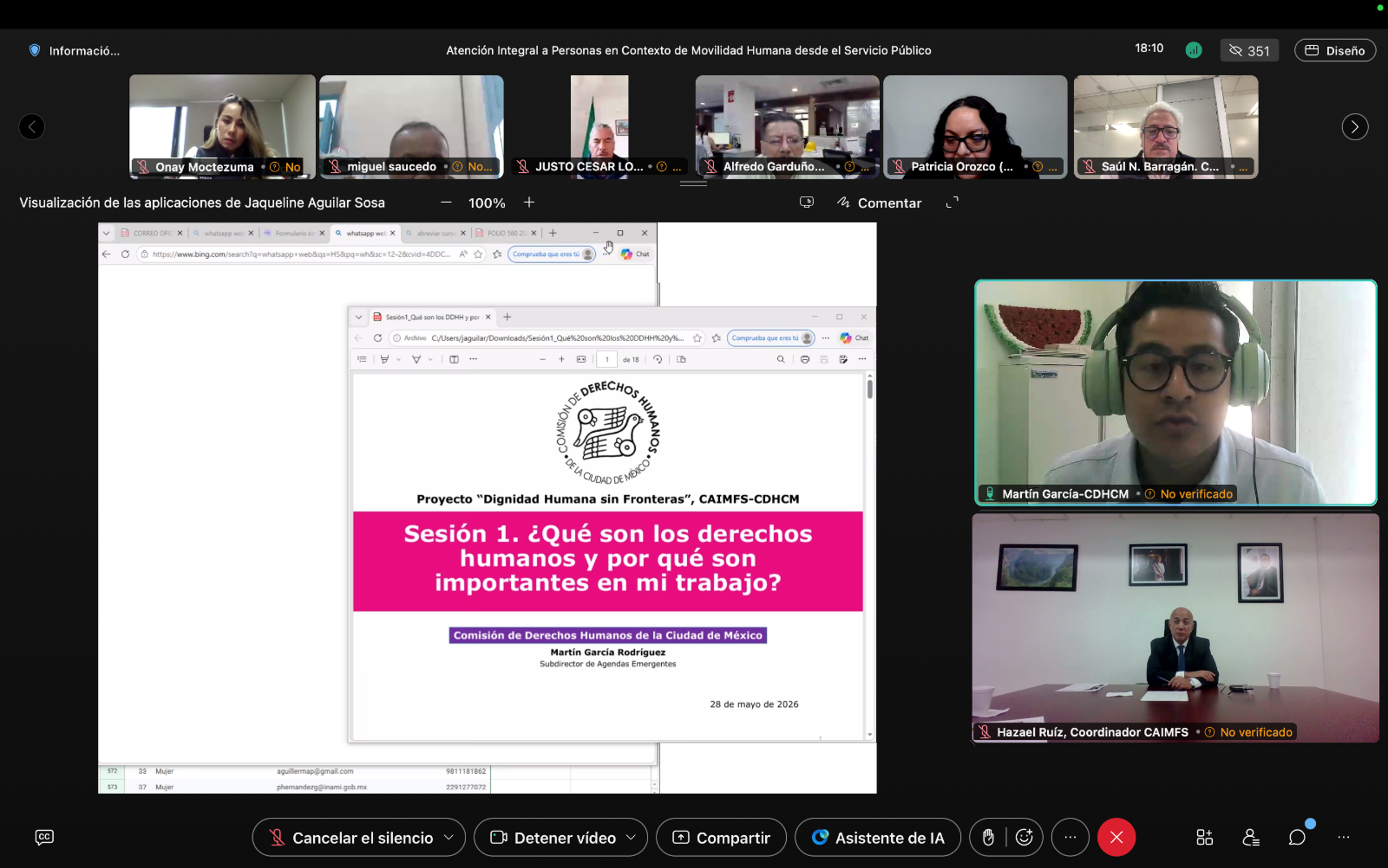
Task: Switch to Formulario browser tab
Action: 294,233
